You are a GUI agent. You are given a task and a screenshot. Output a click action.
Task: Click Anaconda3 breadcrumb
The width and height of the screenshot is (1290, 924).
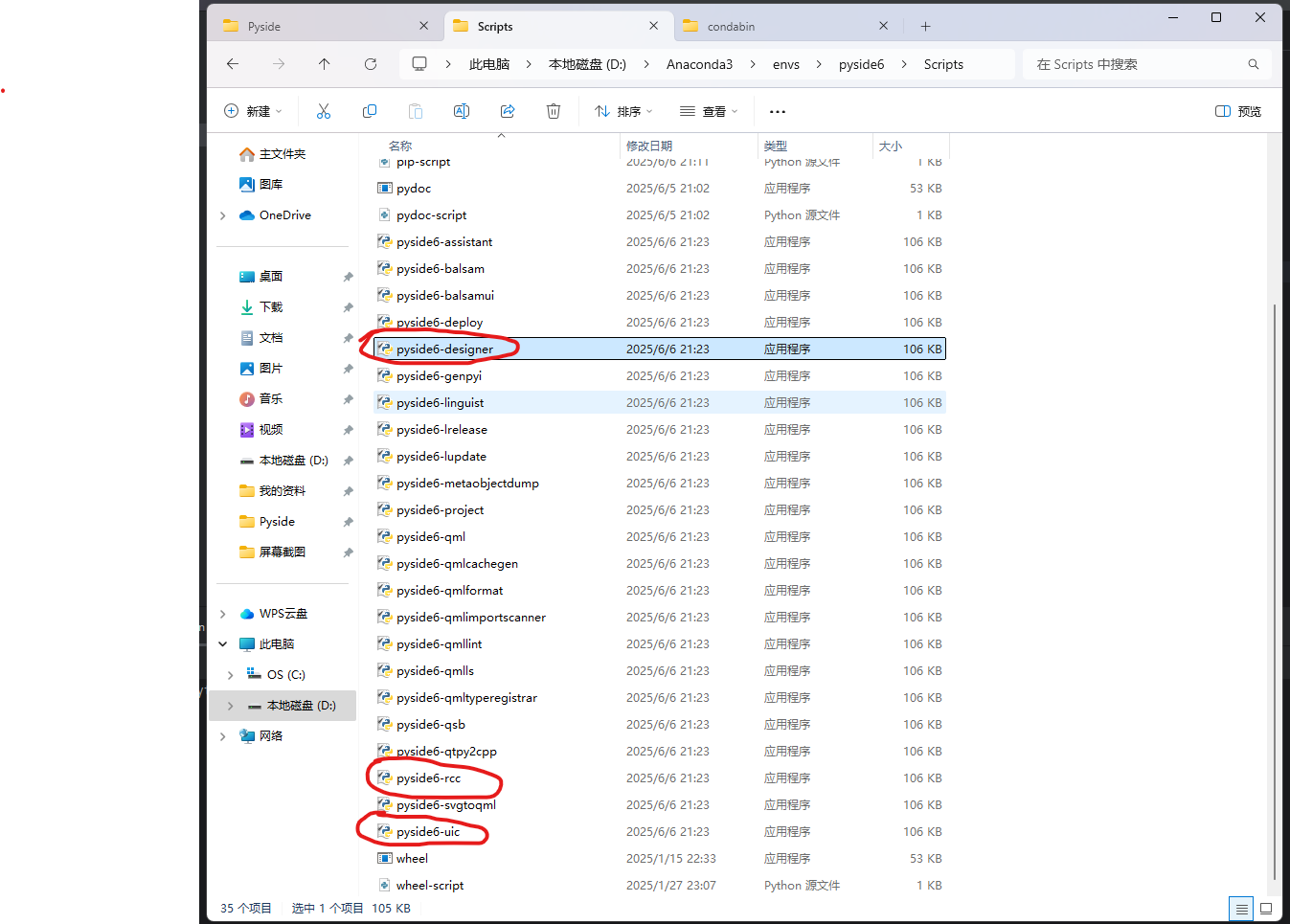699,64
